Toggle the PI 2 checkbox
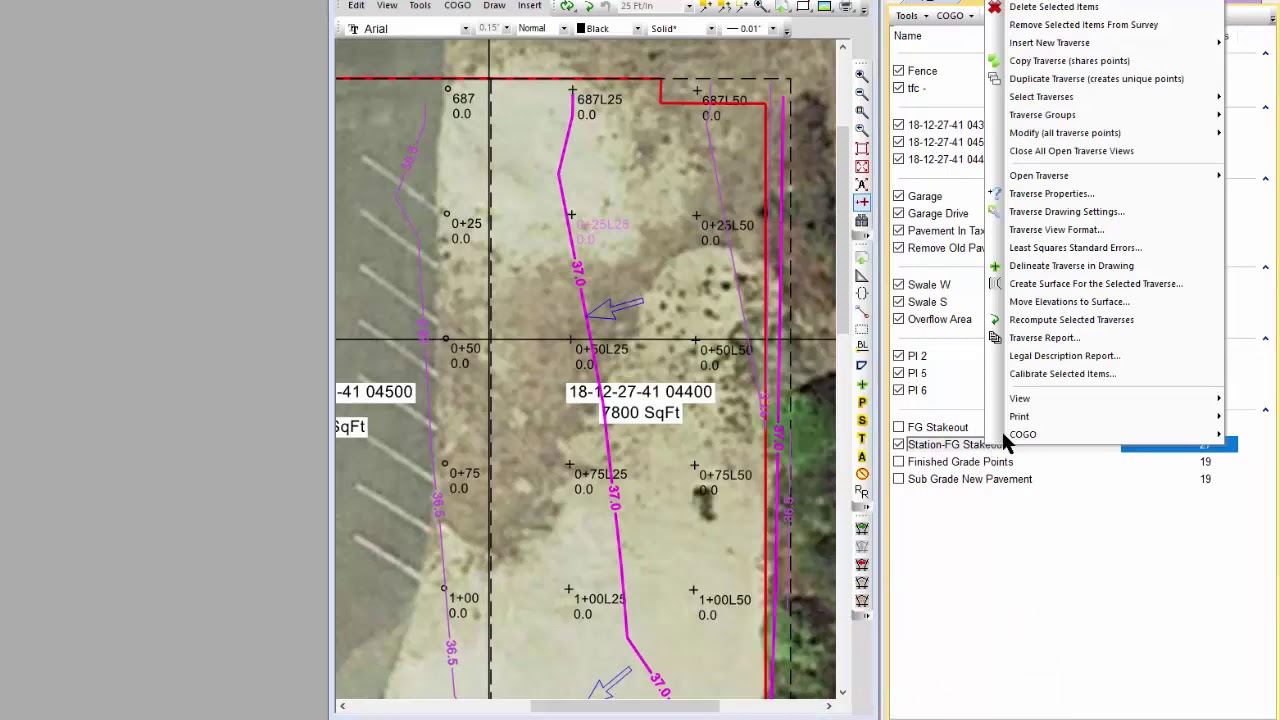Image resolution: width=1280 pixels, height=720 pixels. [898, 356]
